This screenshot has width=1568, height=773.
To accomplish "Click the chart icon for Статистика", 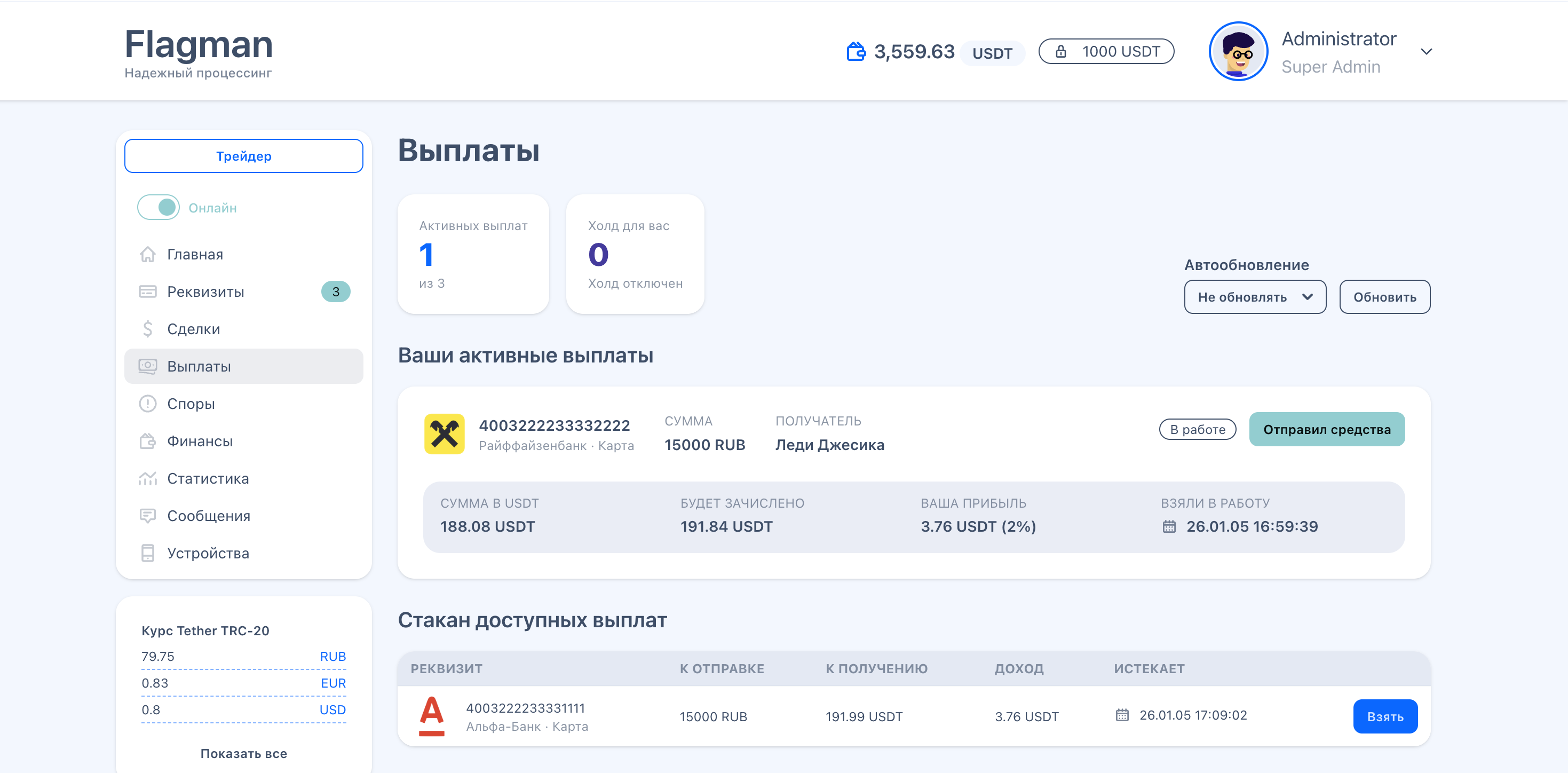I will point(147,479).
